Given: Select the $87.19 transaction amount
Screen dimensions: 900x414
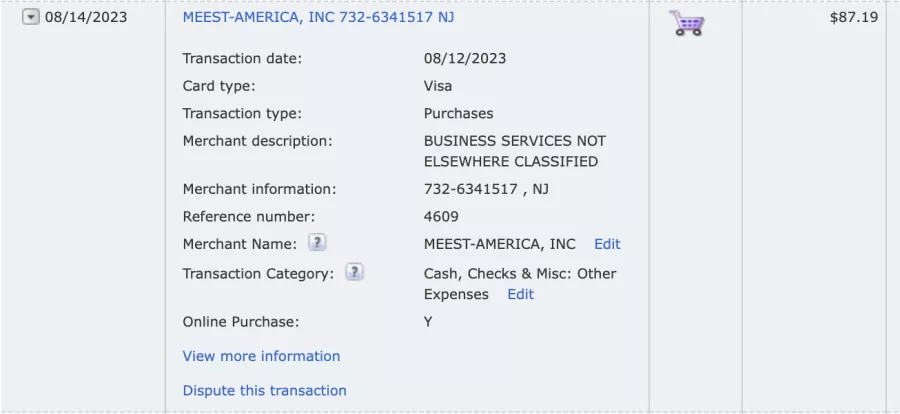Looking at the screenshot, I should pyautogui.click(x=854, y=17).
